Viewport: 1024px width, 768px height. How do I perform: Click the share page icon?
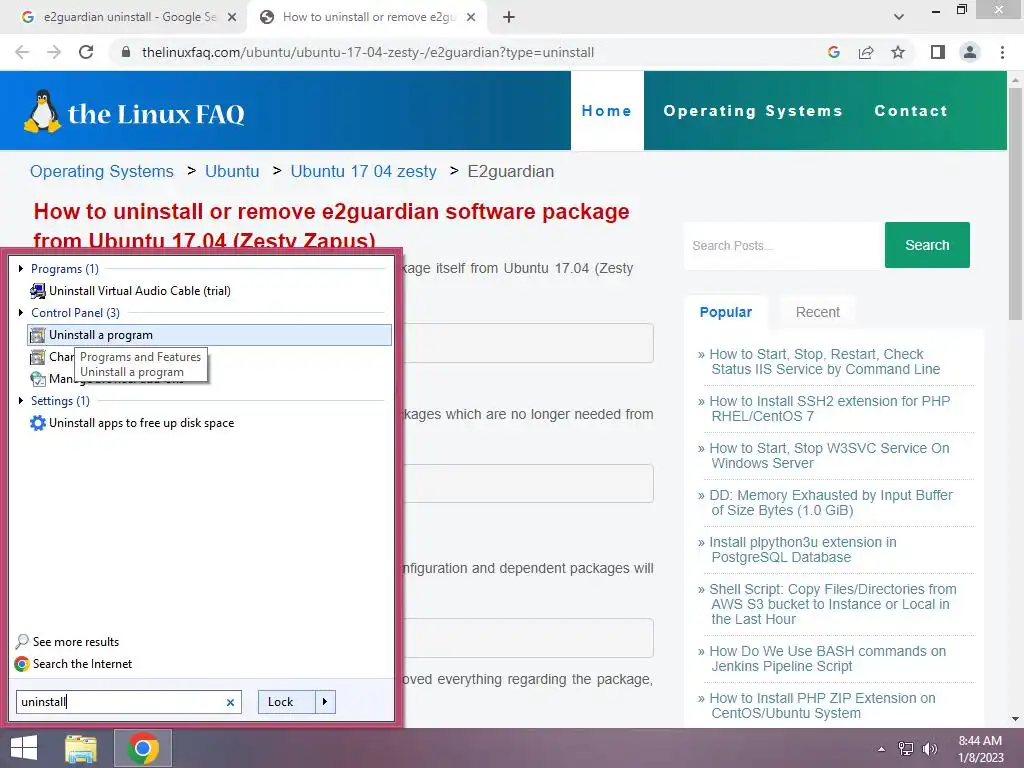[x=866, y=52]
